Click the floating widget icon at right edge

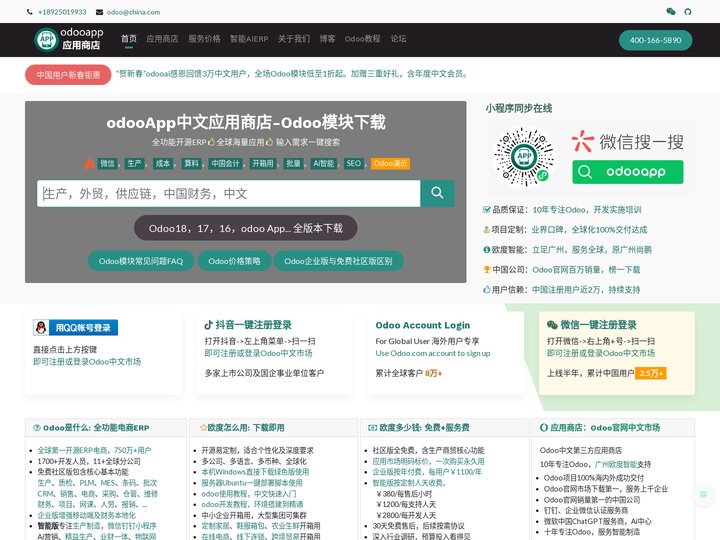[x=703, y=494]
